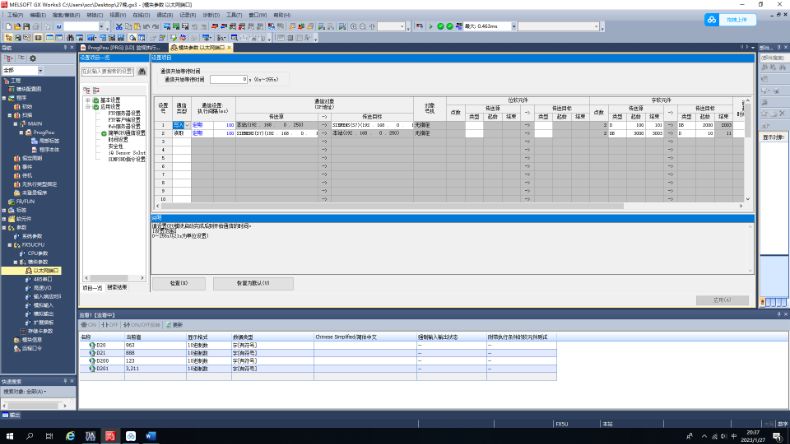Click the collapse-all icon above the settings item tree

[x=96, y=90]
